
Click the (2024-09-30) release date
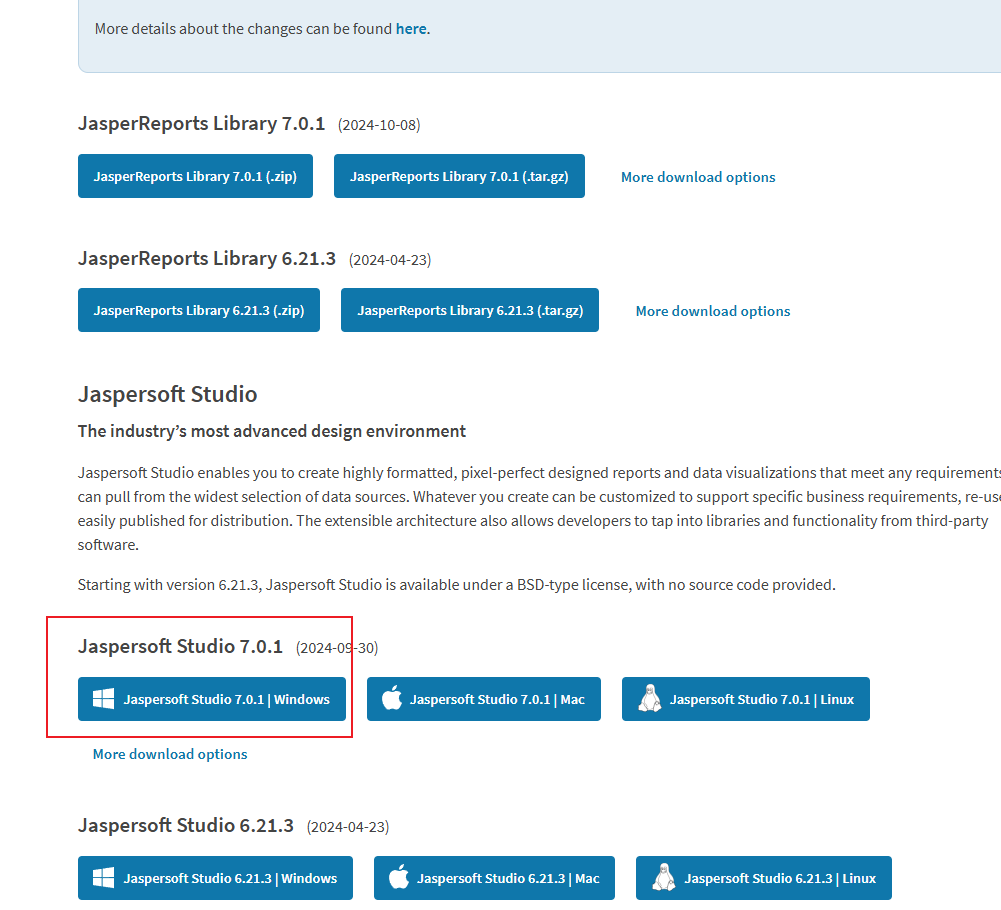click(337, 648)
